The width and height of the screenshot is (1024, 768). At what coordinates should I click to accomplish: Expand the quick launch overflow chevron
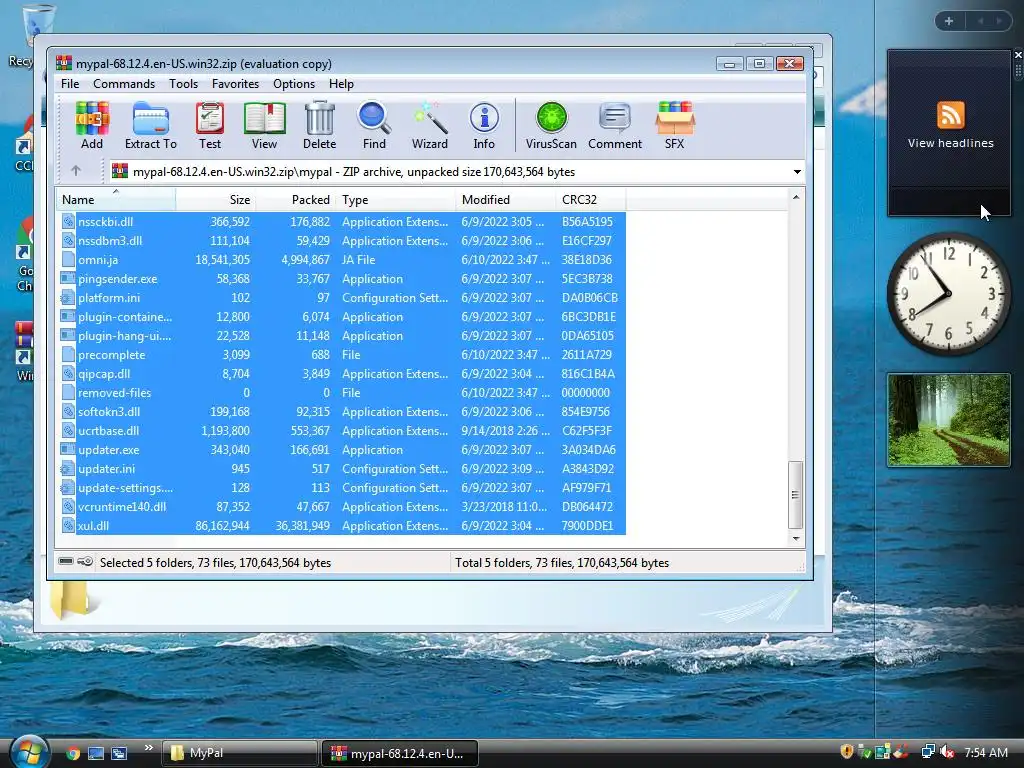(x=148, y=748)
